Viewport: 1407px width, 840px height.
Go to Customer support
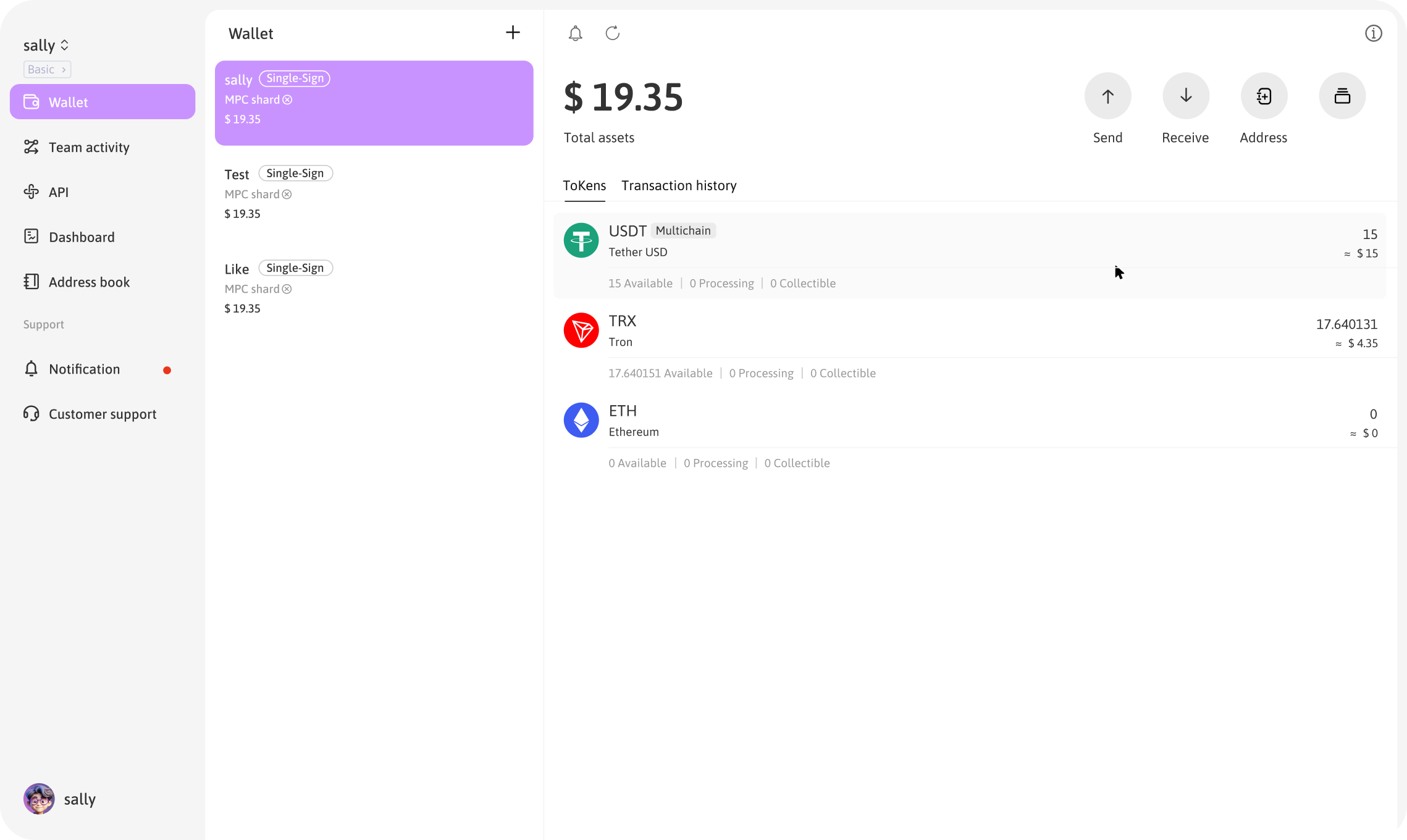coord(103,414)
